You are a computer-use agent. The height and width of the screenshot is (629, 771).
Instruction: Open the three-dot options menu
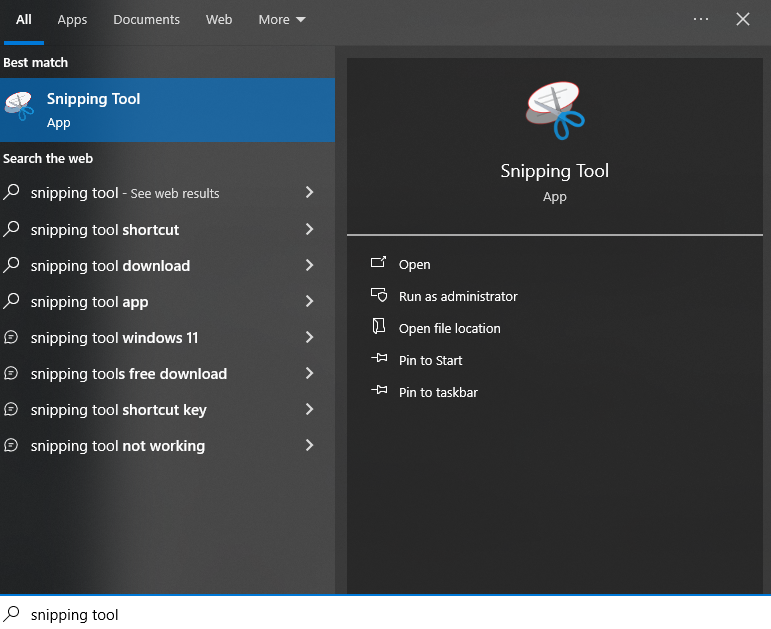pyautogui.click(x=700, y=19)
